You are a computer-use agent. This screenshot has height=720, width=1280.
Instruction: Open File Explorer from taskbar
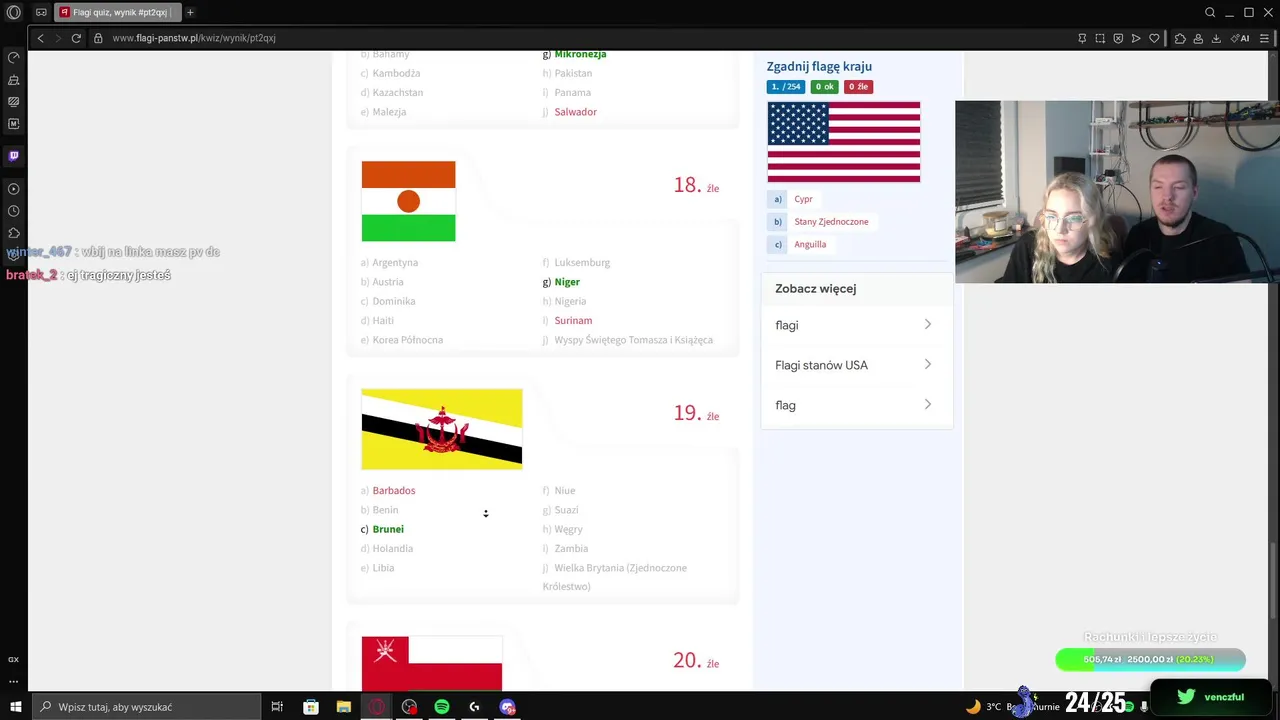click(x=344, y=707)
